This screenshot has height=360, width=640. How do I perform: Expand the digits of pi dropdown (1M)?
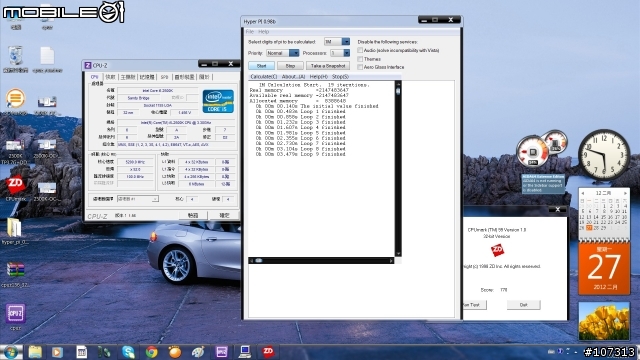[346, 42]
